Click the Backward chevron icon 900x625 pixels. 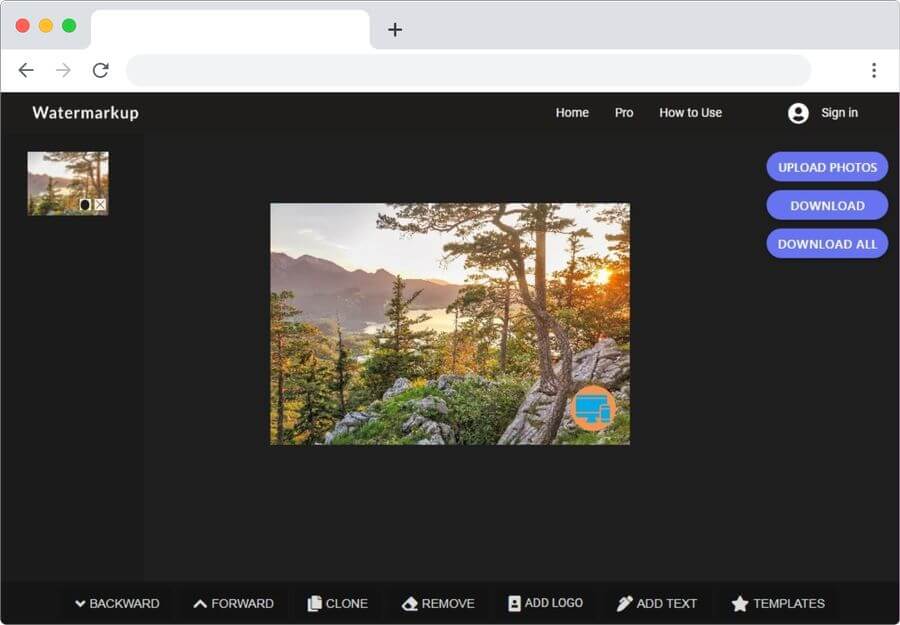tap(80, 604)
